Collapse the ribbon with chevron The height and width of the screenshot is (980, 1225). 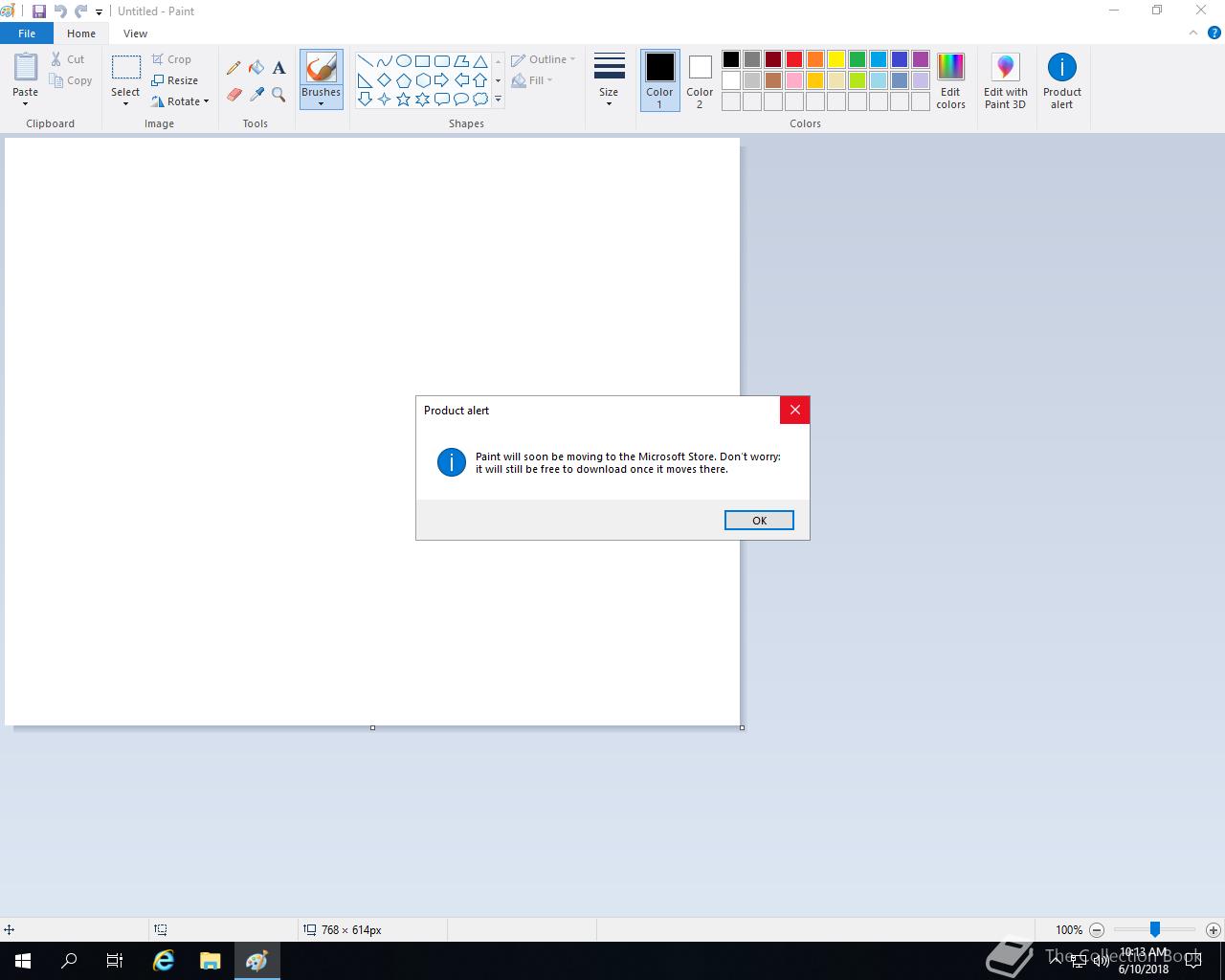pos(1192,33)
